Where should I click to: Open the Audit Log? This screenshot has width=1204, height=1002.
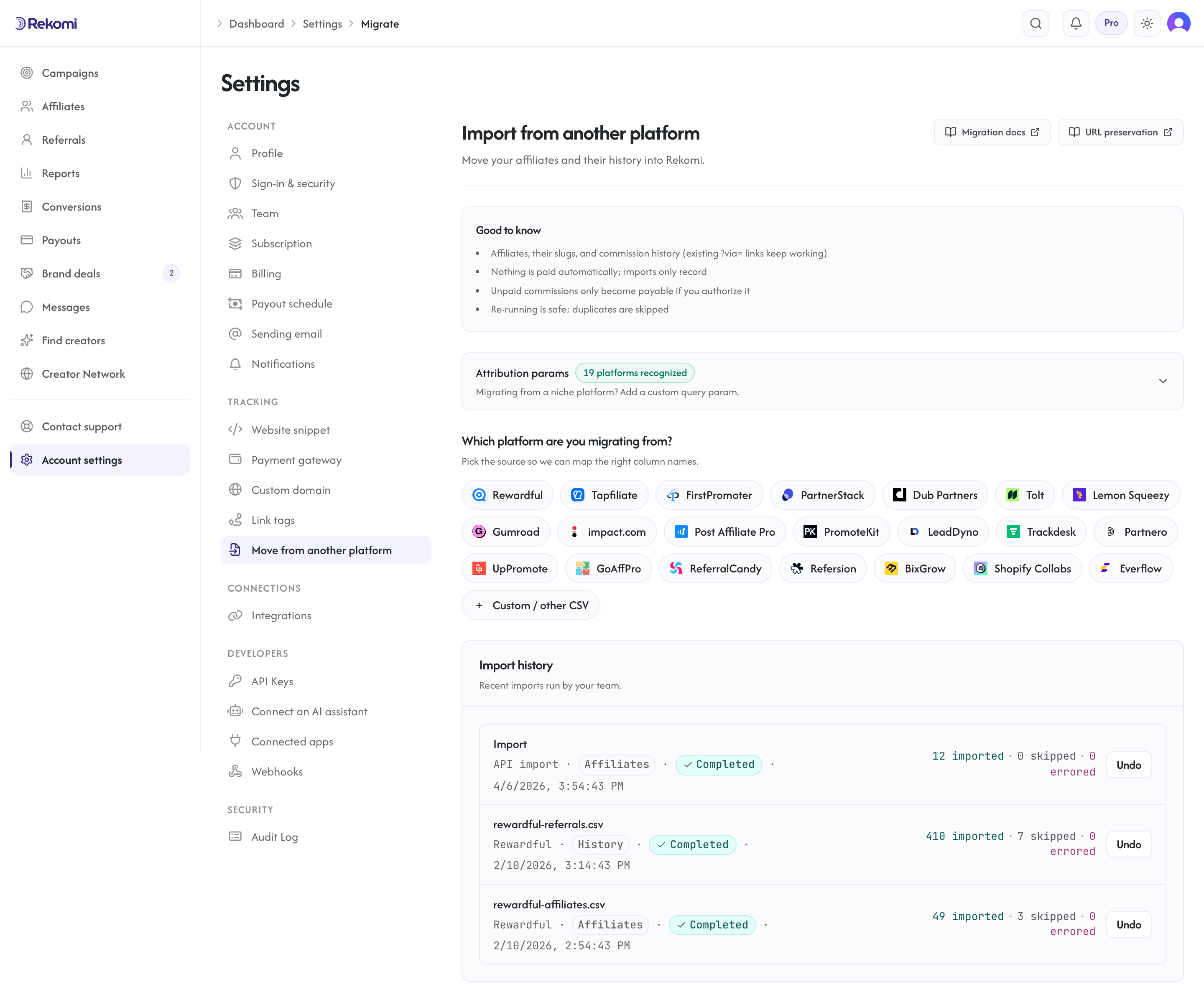pyautogui.click(x=326, y=837)
